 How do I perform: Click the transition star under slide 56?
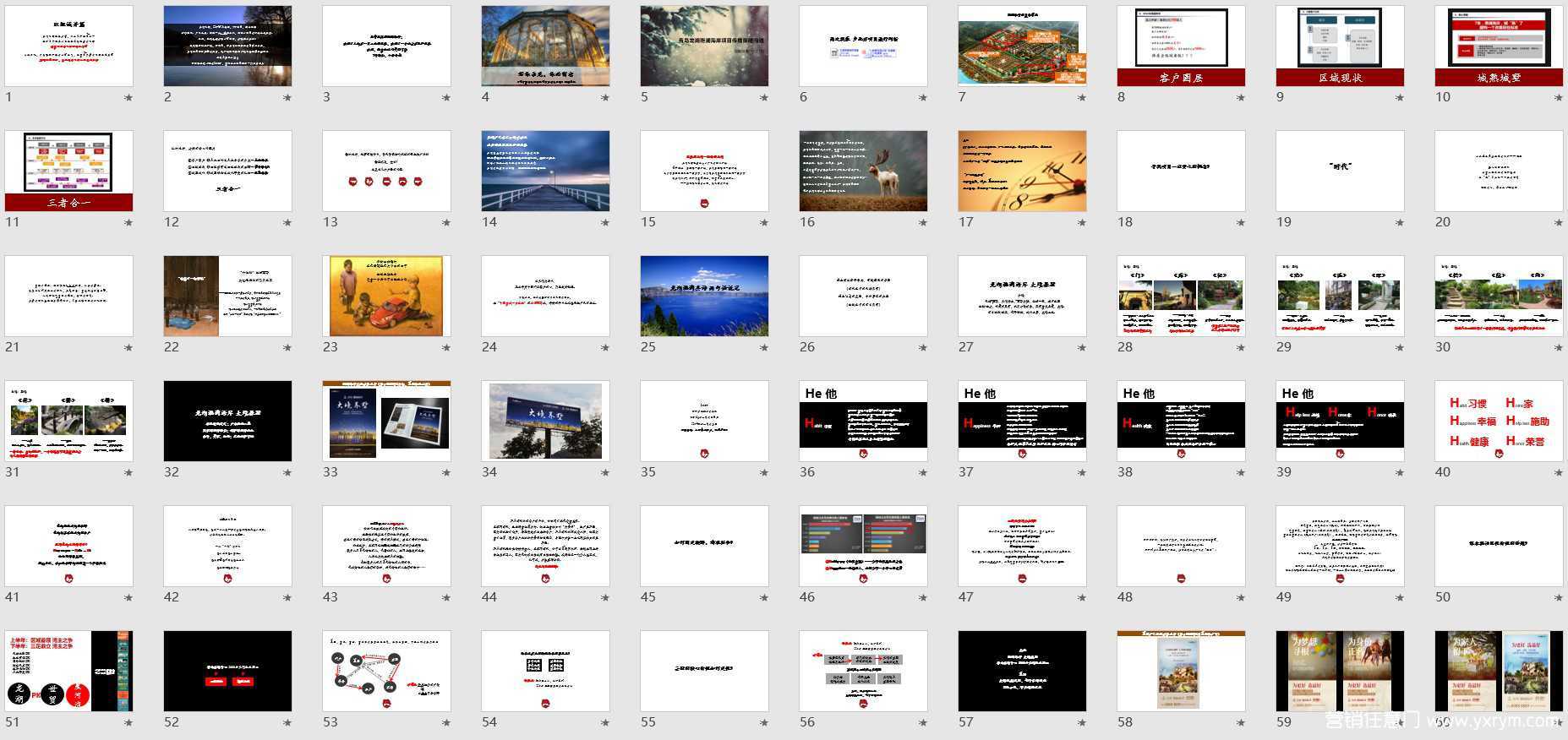click(923, 723)
